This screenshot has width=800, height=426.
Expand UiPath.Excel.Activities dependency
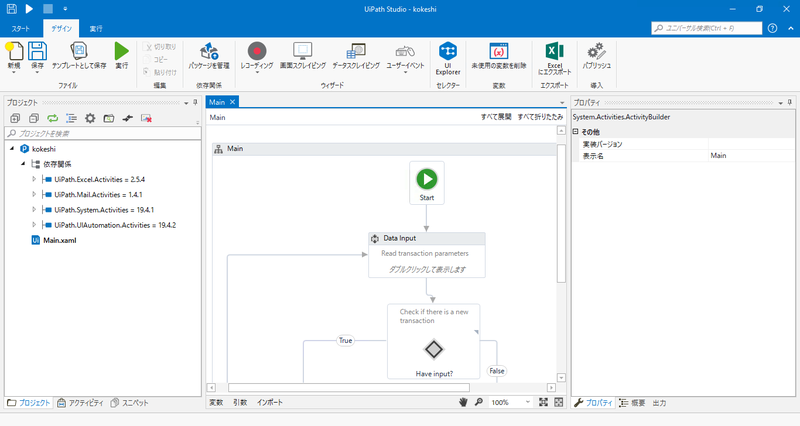pos(34,179)
